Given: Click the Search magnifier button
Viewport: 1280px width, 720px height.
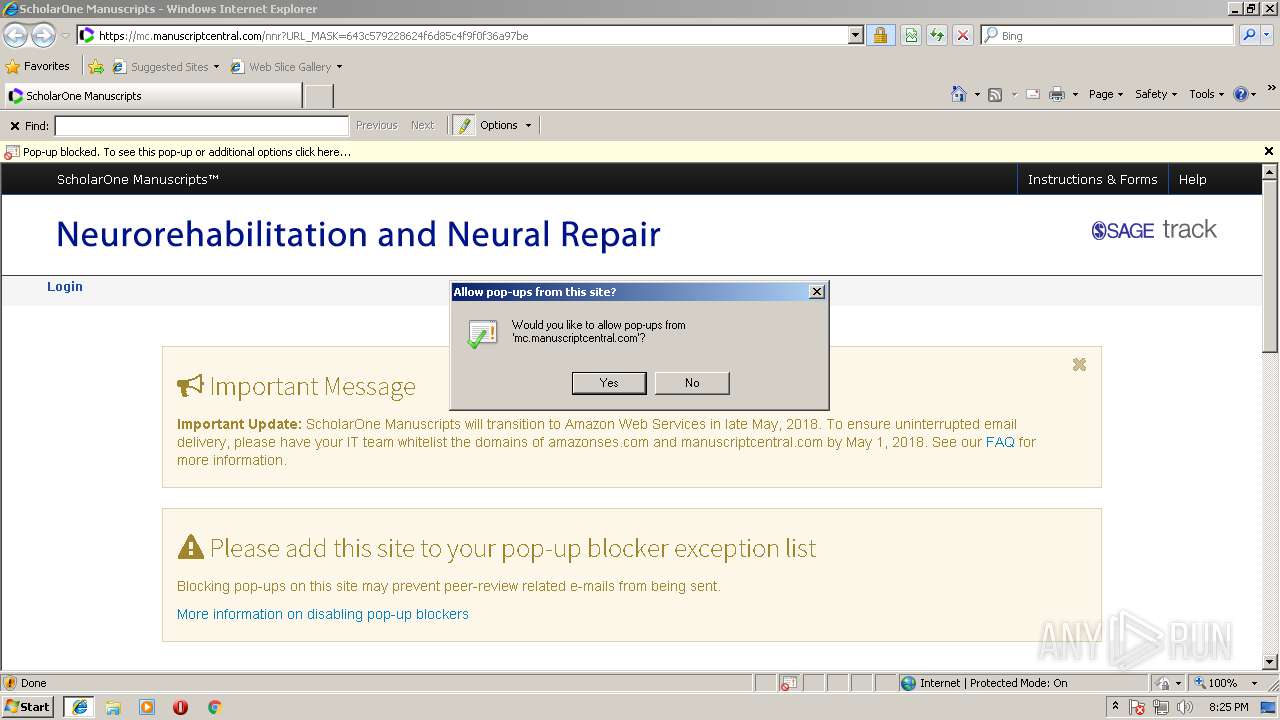Looking at the screenshot, I should coord(1248,35).
